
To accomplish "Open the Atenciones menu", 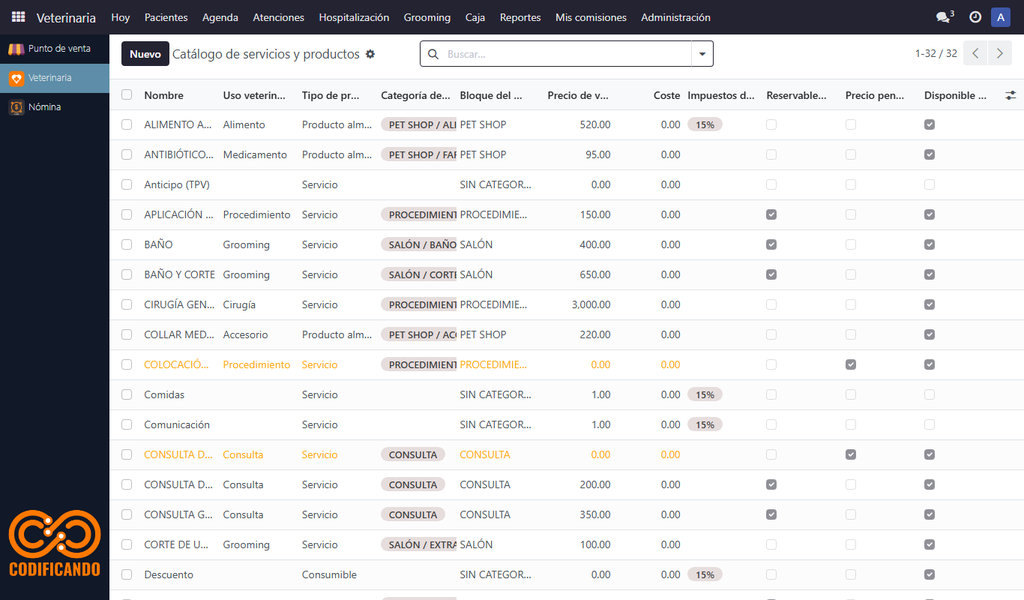I will pos(279,17).
